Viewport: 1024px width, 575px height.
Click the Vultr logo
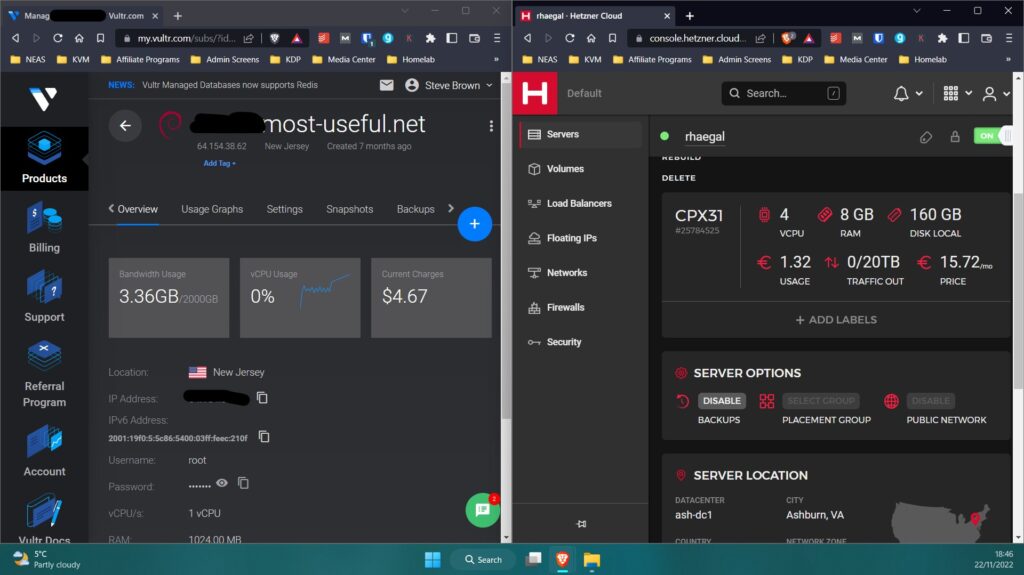[43, 99]
